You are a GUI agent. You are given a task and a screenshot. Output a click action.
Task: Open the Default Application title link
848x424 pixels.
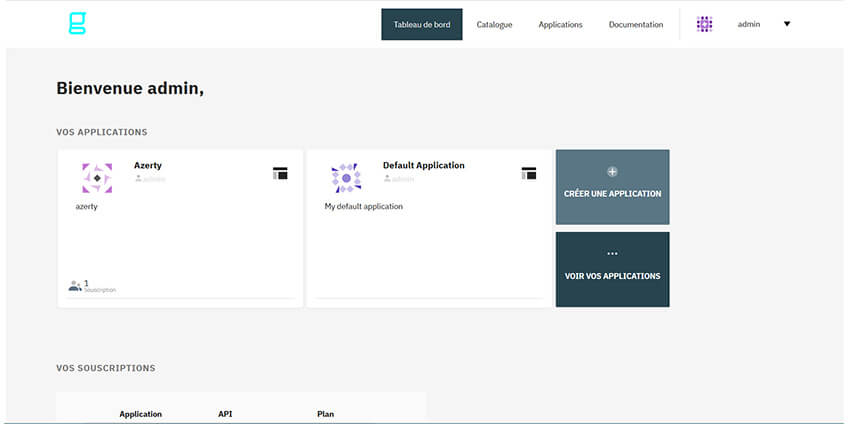pyautogui.click(x=423, y=165)
